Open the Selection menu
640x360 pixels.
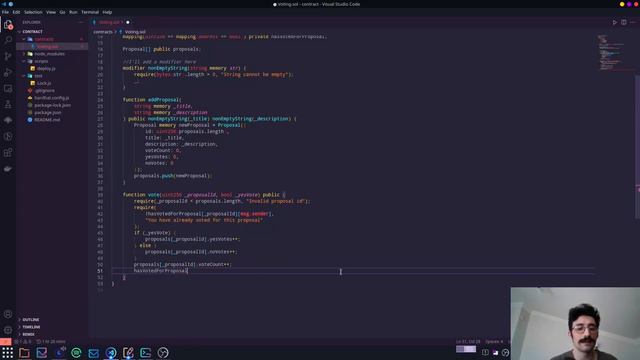pos(33,12)
